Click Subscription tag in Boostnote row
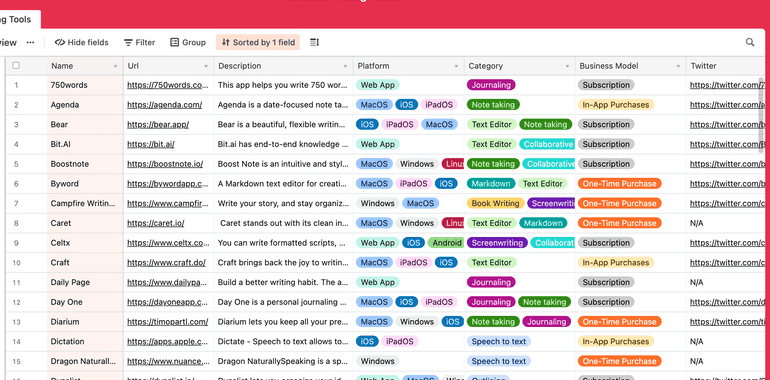The width and height of the screenshot is (770, 380). 606,164
